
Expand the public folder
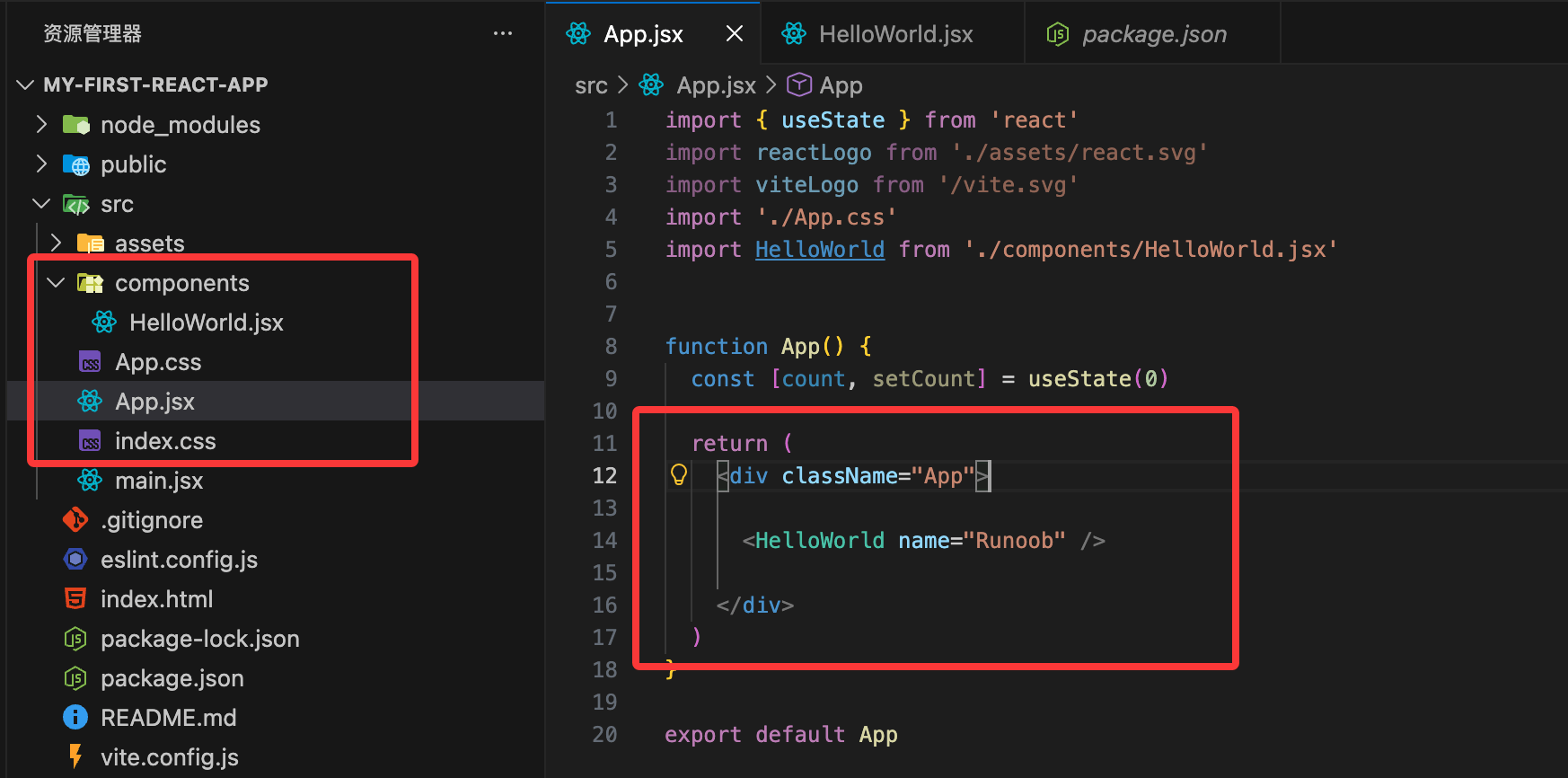(x=41, y=164)
